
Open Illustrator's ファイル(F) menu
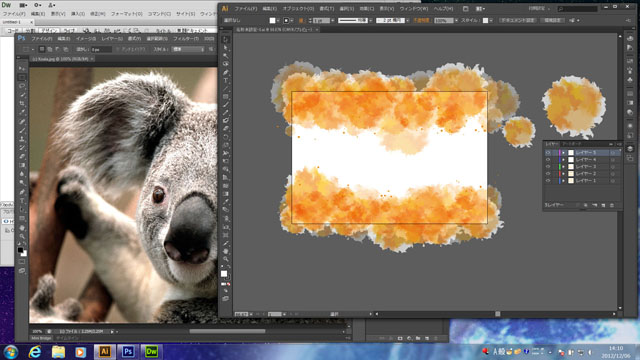coord(246,9)
